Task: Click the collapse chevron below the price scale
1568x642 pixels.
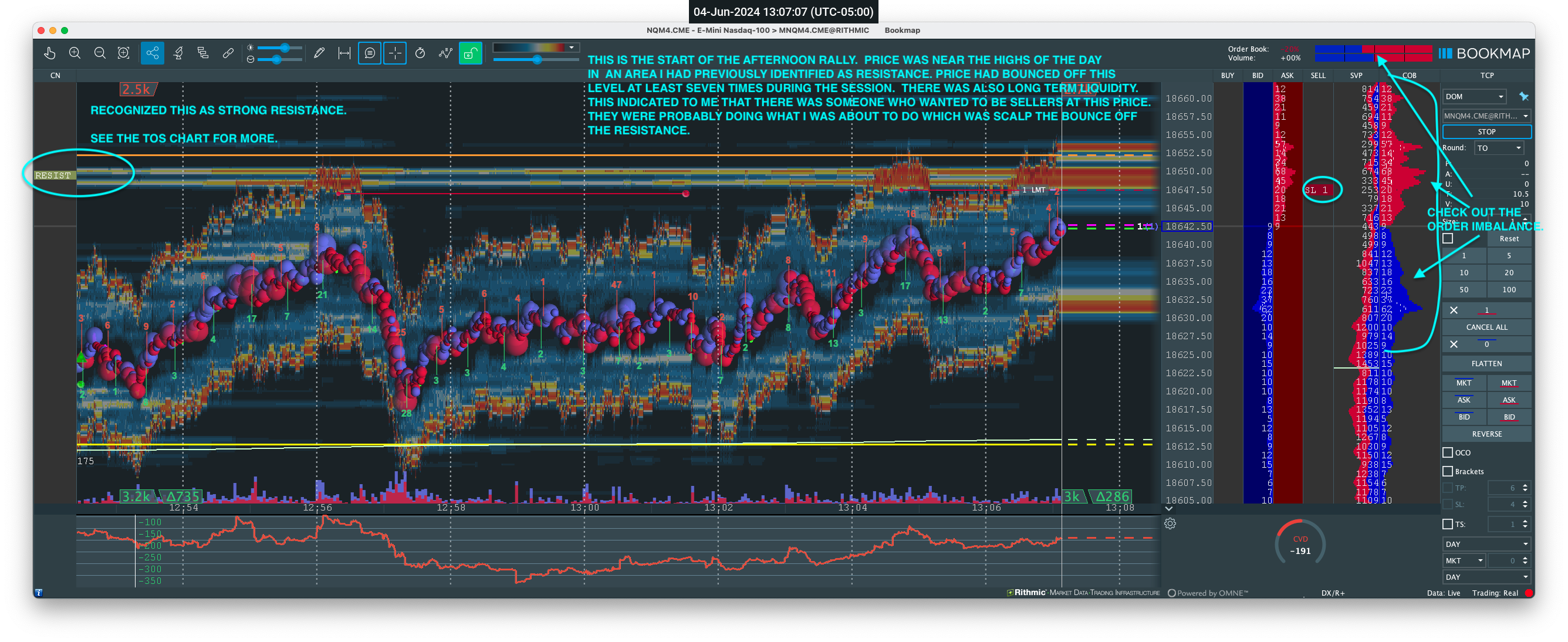Action: pos(1169,509)
